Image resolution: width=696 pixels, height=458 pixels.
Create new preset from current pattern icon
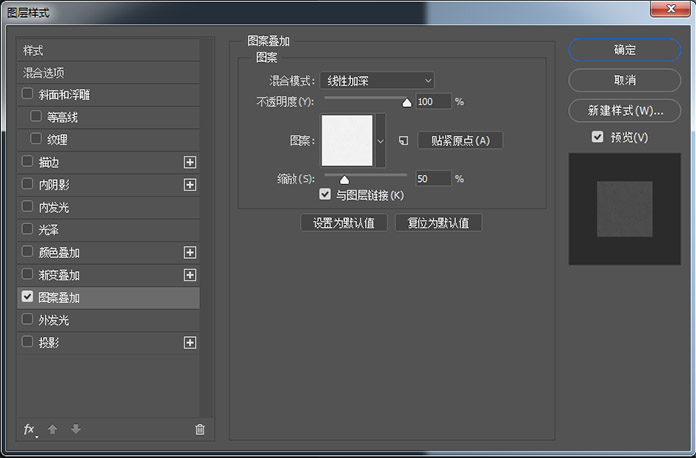point(403,141)
